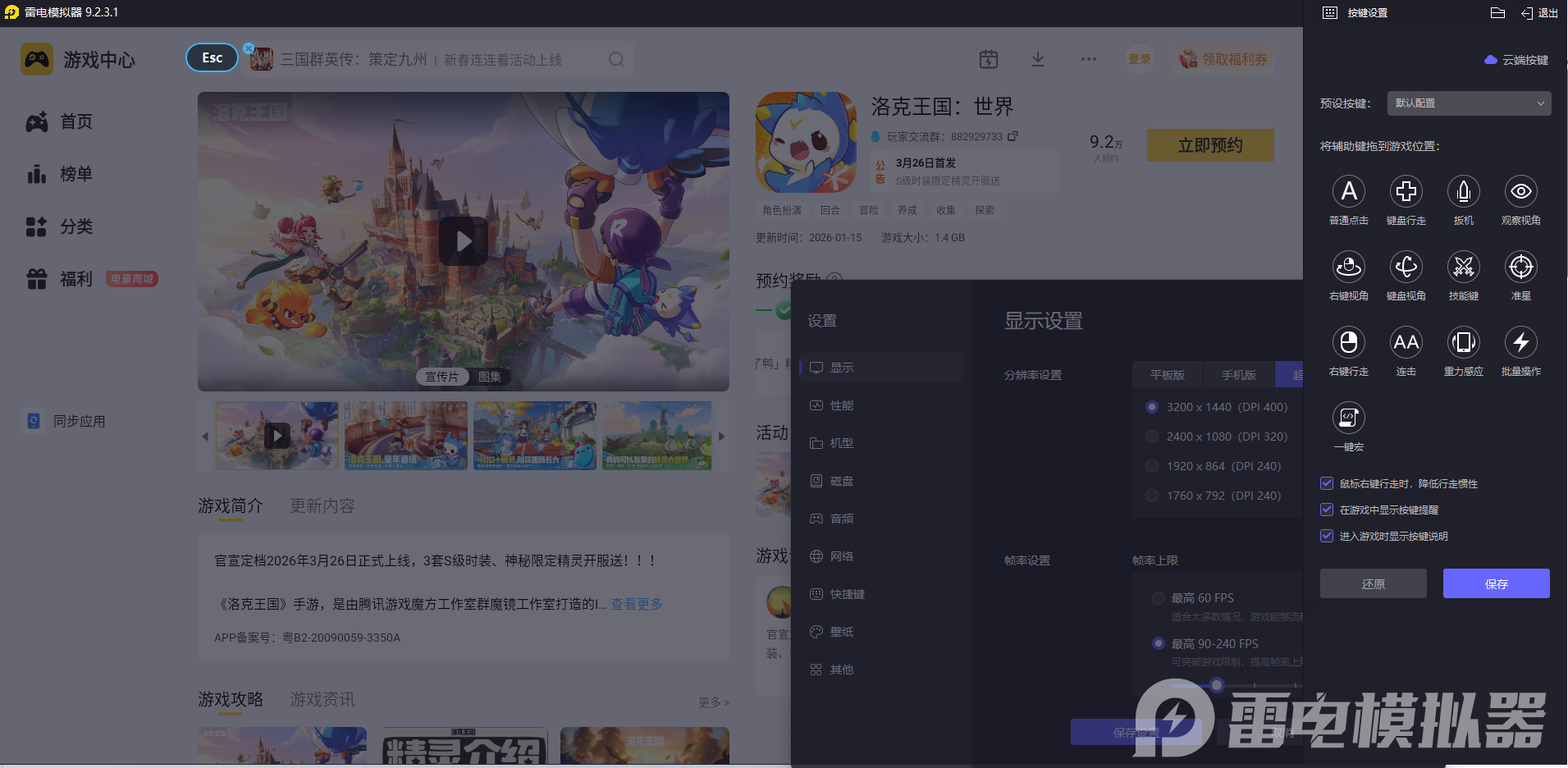The width and height of the screenshot is (1568, 768).
Task: Show the previous screenshot thumbnails
Action: tap(205, 437)
